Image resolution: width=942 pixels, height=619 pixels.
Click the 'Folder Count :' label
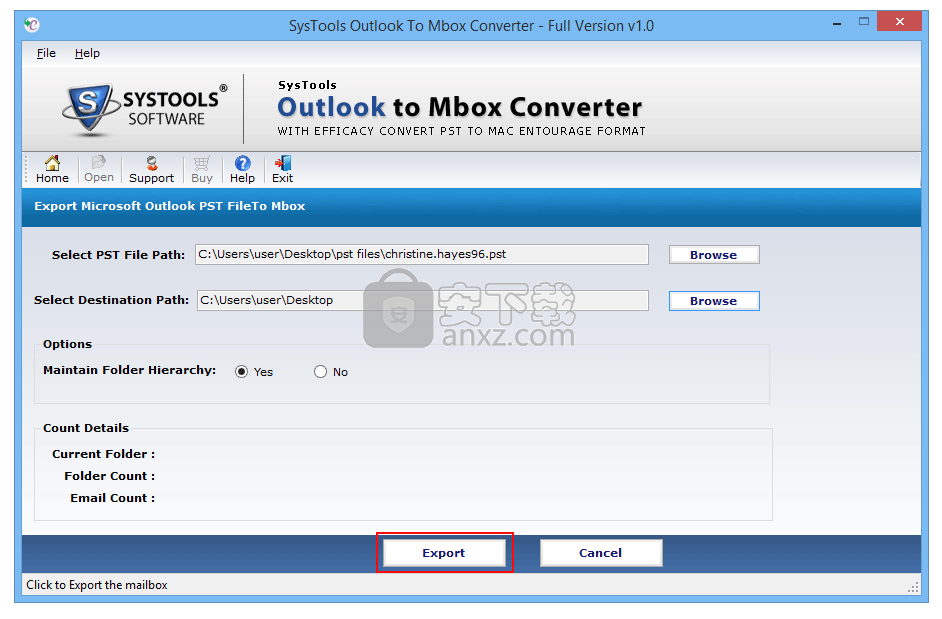109,476
